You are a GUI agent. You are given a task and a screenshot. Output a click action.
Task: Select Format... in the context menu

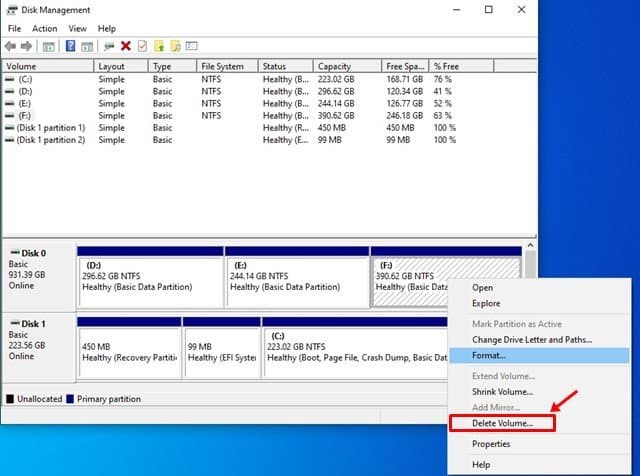tap(539, 356)
